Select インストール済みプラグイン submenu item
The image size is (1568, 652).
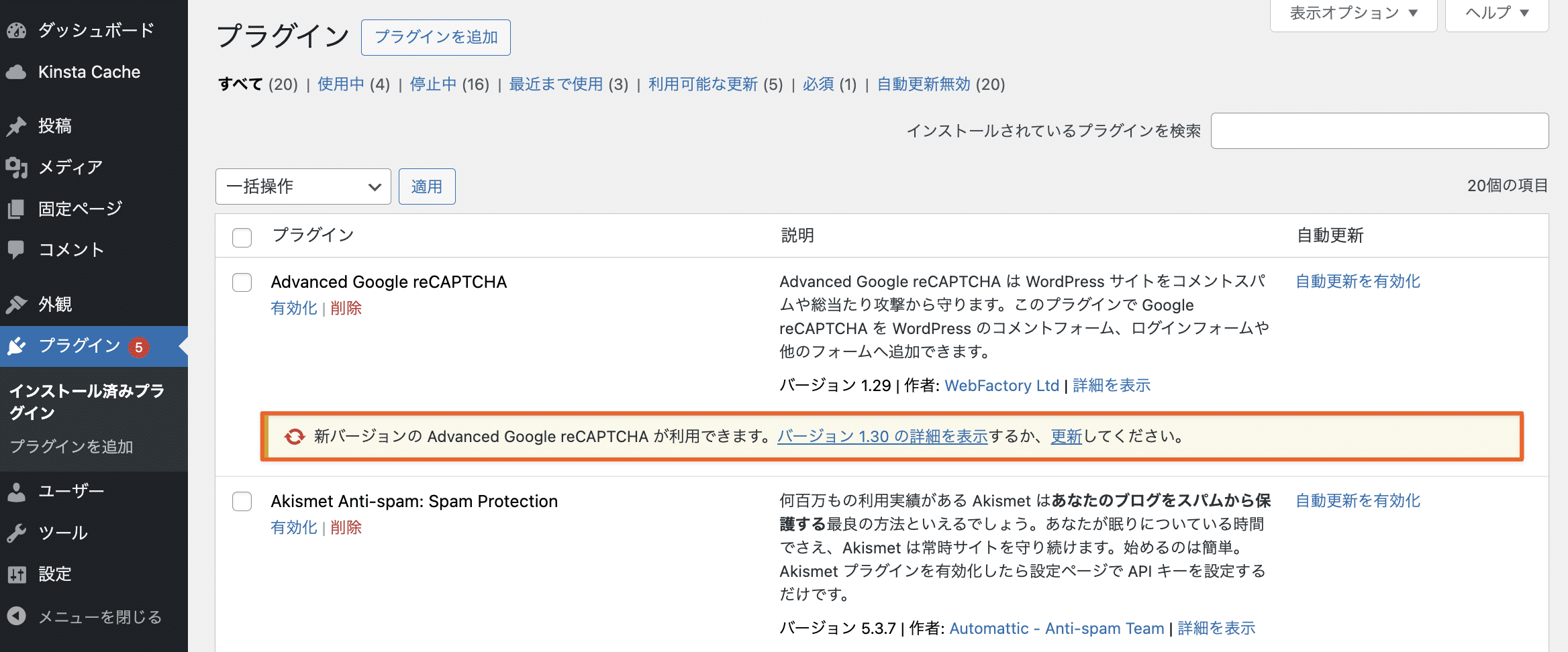[87, 402]
